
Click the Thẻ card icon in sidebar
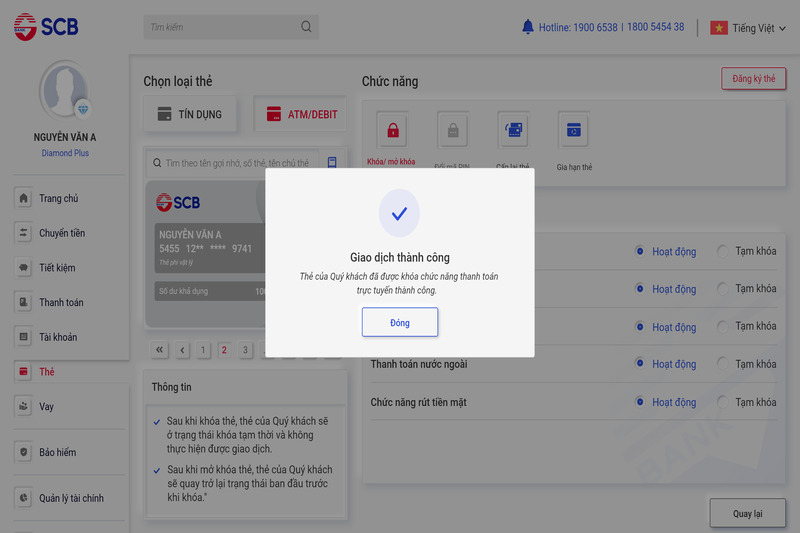(x=23, y=372)
